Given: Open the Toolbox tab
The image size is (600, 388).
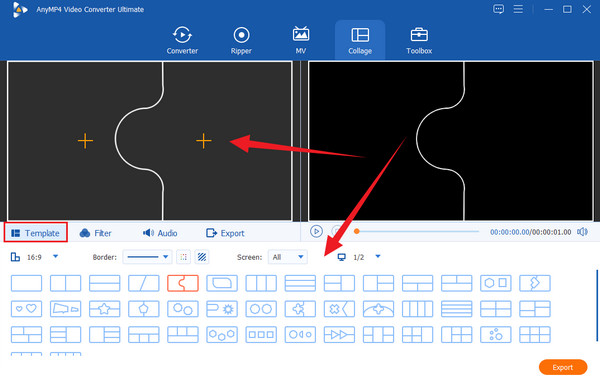Looking at the screenshot, I should point(419,40).
